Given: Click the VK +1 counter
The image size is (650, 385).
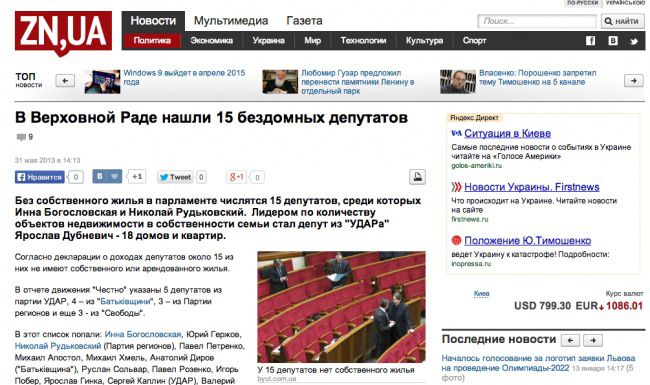Looking at the screenshot, I should (137, 177).
